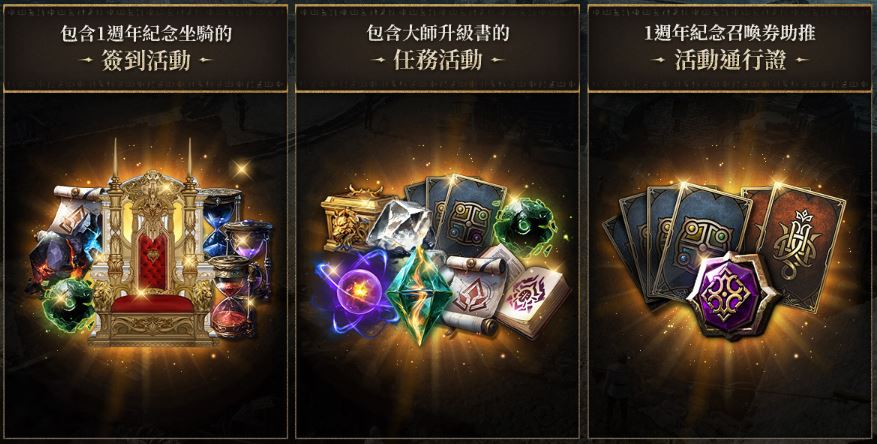The width and height of the screenshot is (877, 444).
Task: Open the 任務活動 header
Action: point(437,60)
